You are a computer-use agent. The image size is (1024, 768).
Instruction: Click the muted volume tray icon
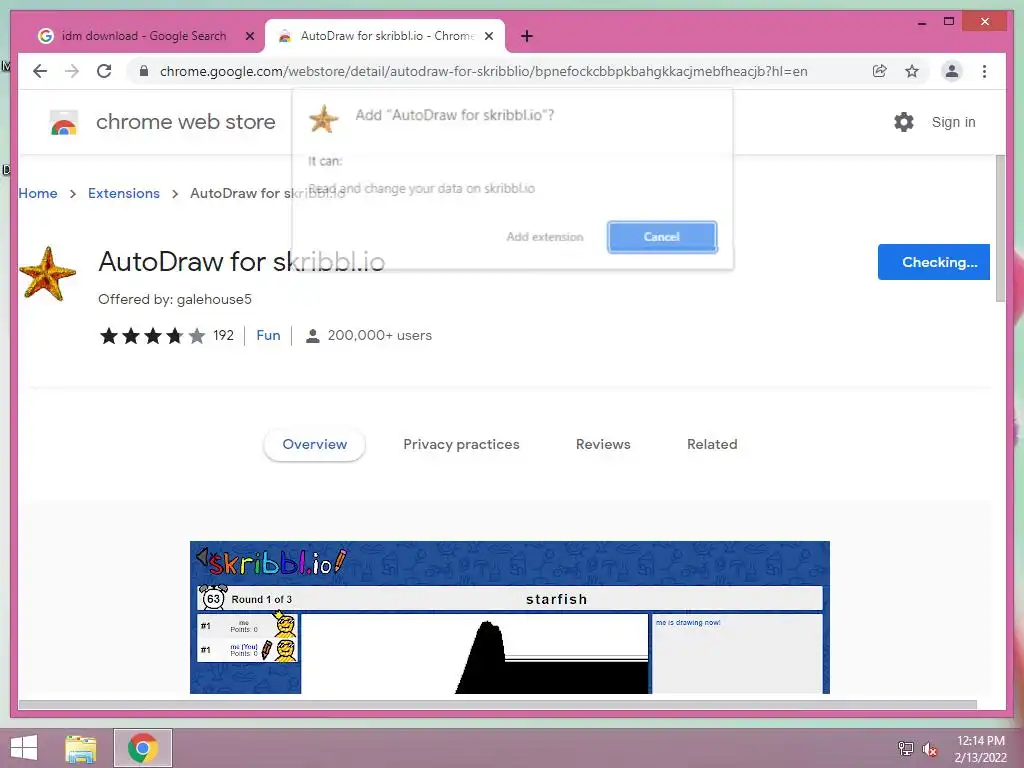point(929,748)
